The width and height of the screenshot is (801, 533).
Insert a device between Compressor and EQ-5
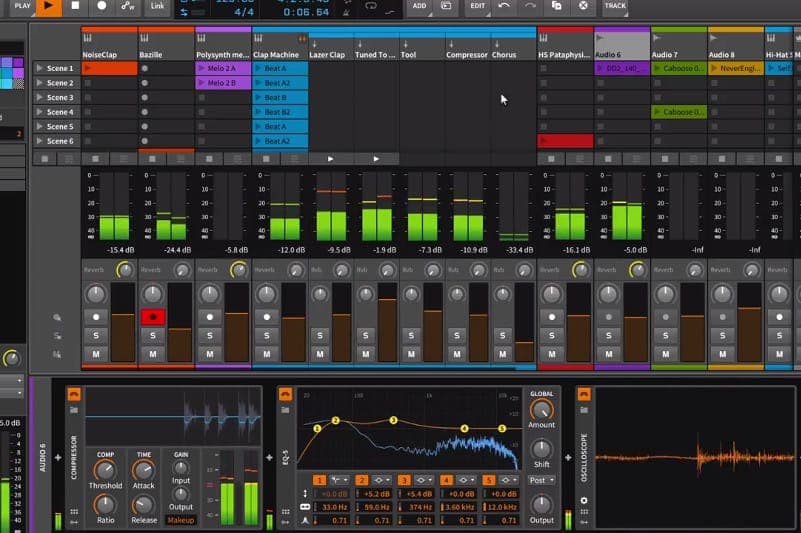(x=269, y=457)
